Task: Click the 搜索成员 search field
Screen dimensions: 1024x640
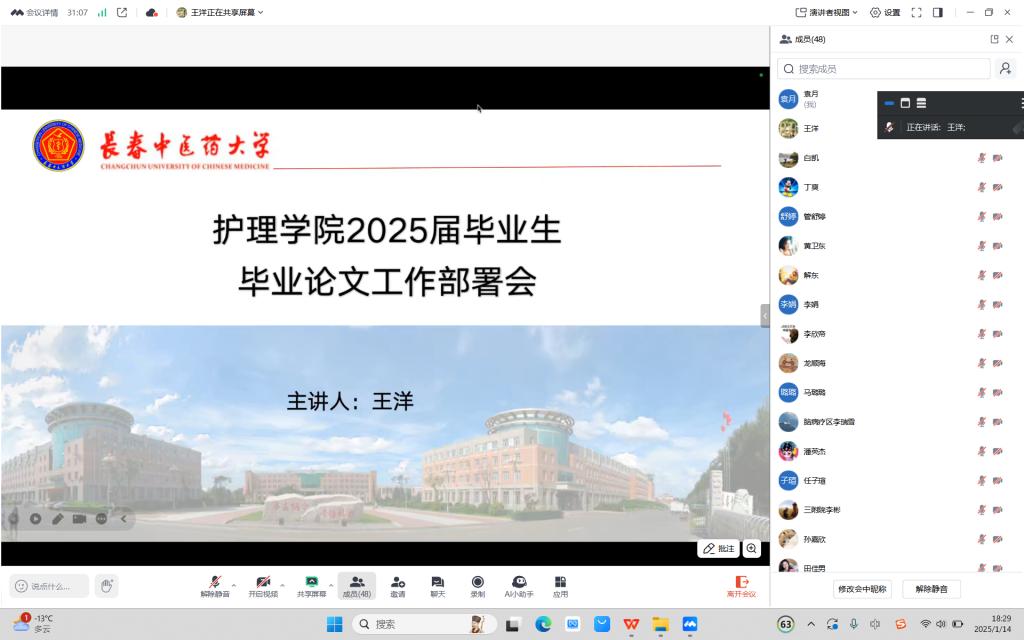Action: (884, 69)
